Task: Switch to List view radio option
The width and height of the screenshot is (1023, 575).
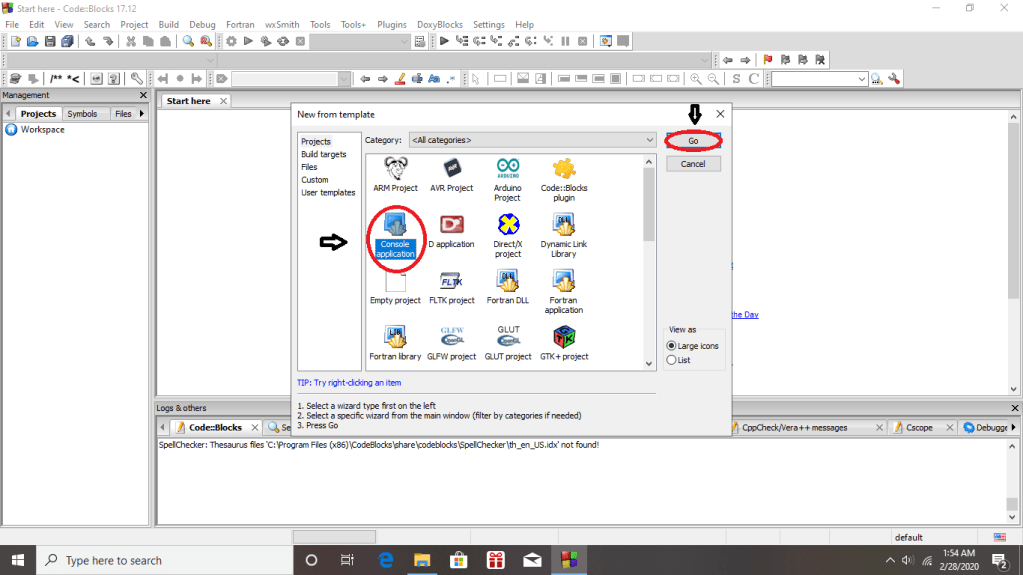Action: [x=672, y=360]
